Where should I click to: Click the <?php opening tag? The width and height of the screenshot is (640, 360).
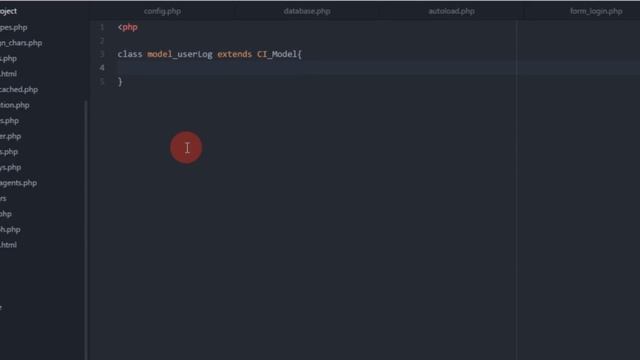point(128,27)
